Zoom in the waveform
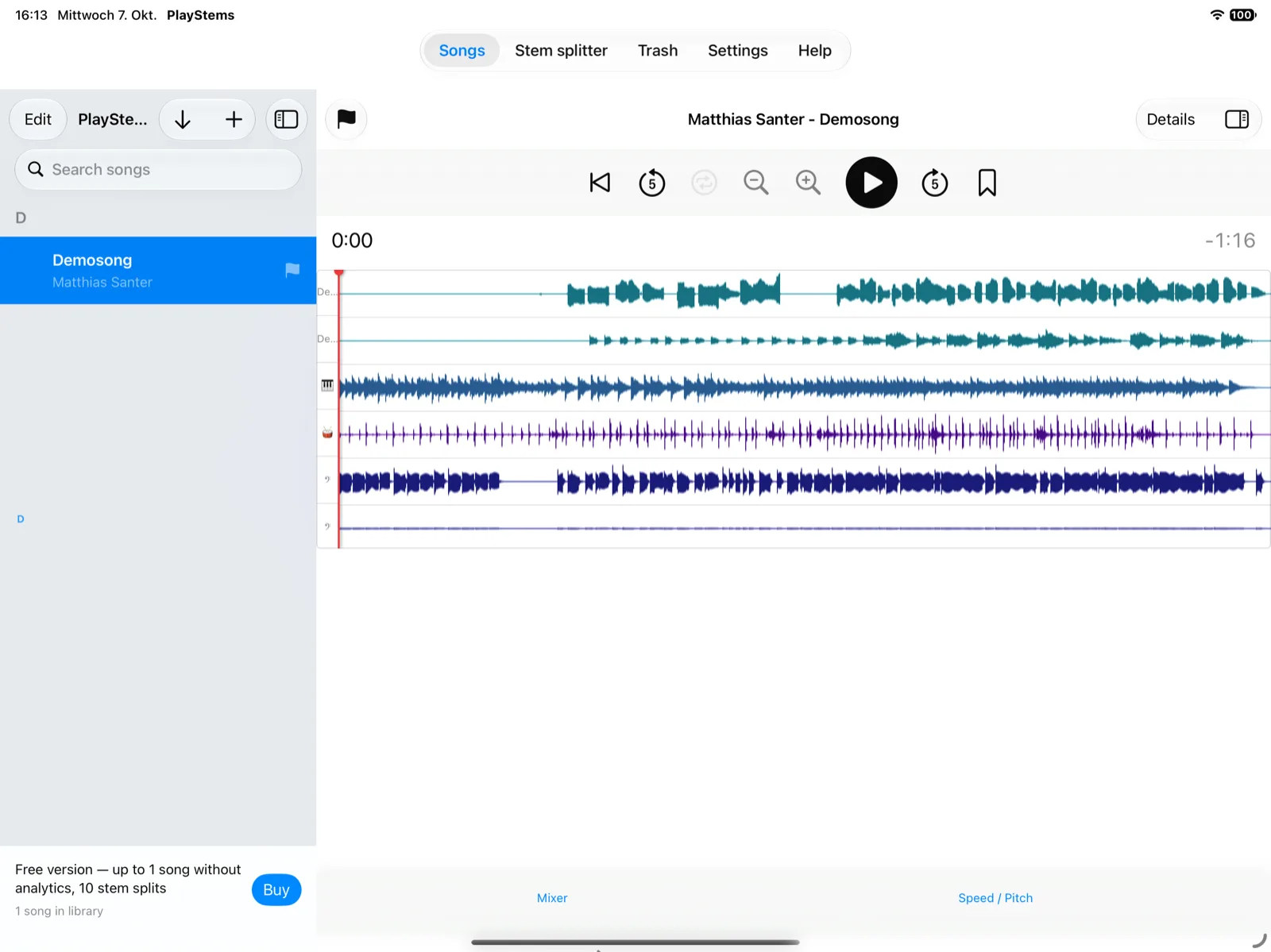Screen dimensions: 1271x952 pos(808,183)
